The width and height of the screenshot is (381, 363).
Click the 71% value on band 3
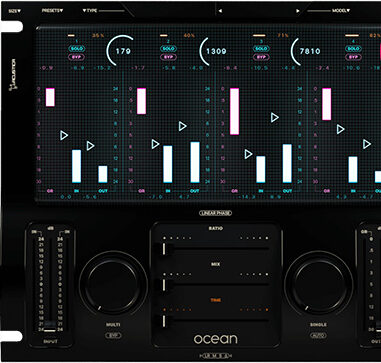pyautogui.click(x=283, y=35)
